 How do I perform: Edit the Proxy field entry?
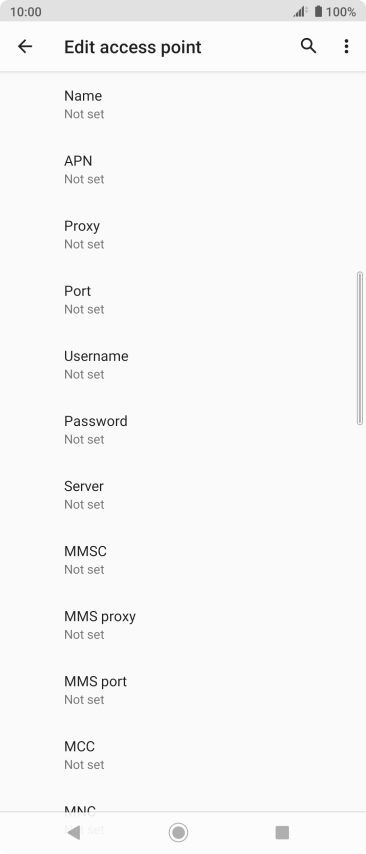183,235
